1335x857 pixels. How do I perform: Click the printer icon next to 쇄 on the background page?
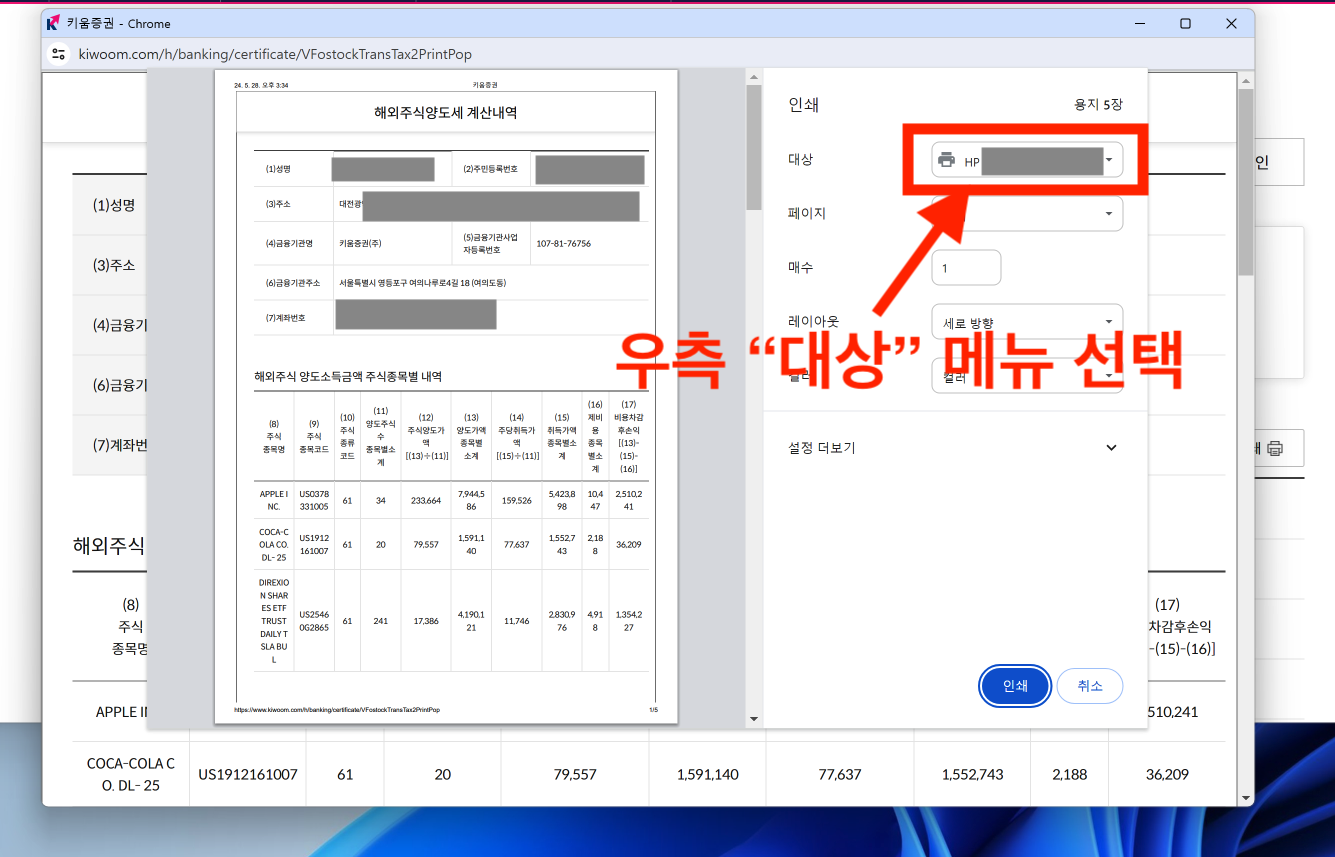(1277, 450)
